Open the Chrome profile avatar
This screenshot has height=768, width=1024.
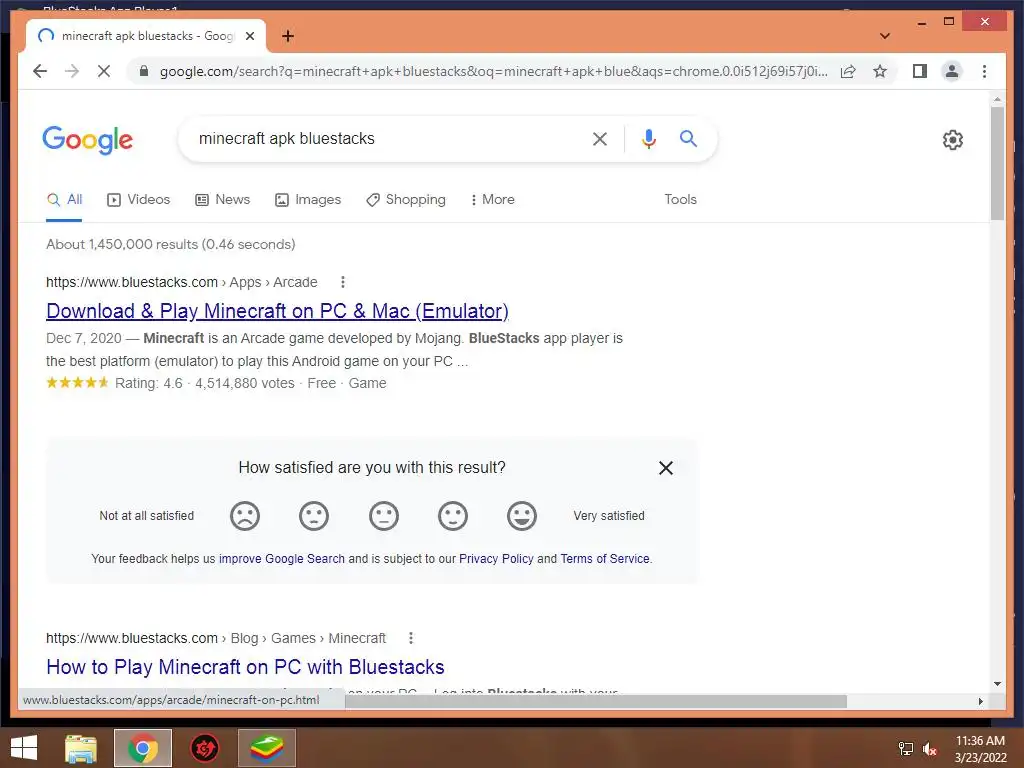click(x=952, y=71)
